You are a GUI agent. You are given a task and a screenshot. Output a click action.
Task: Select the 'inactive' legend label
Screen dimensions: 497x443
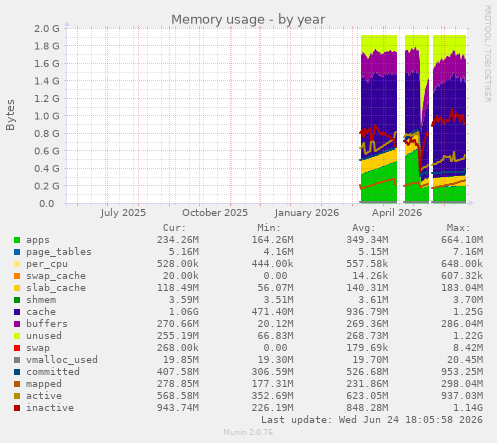tap(50, 408)
